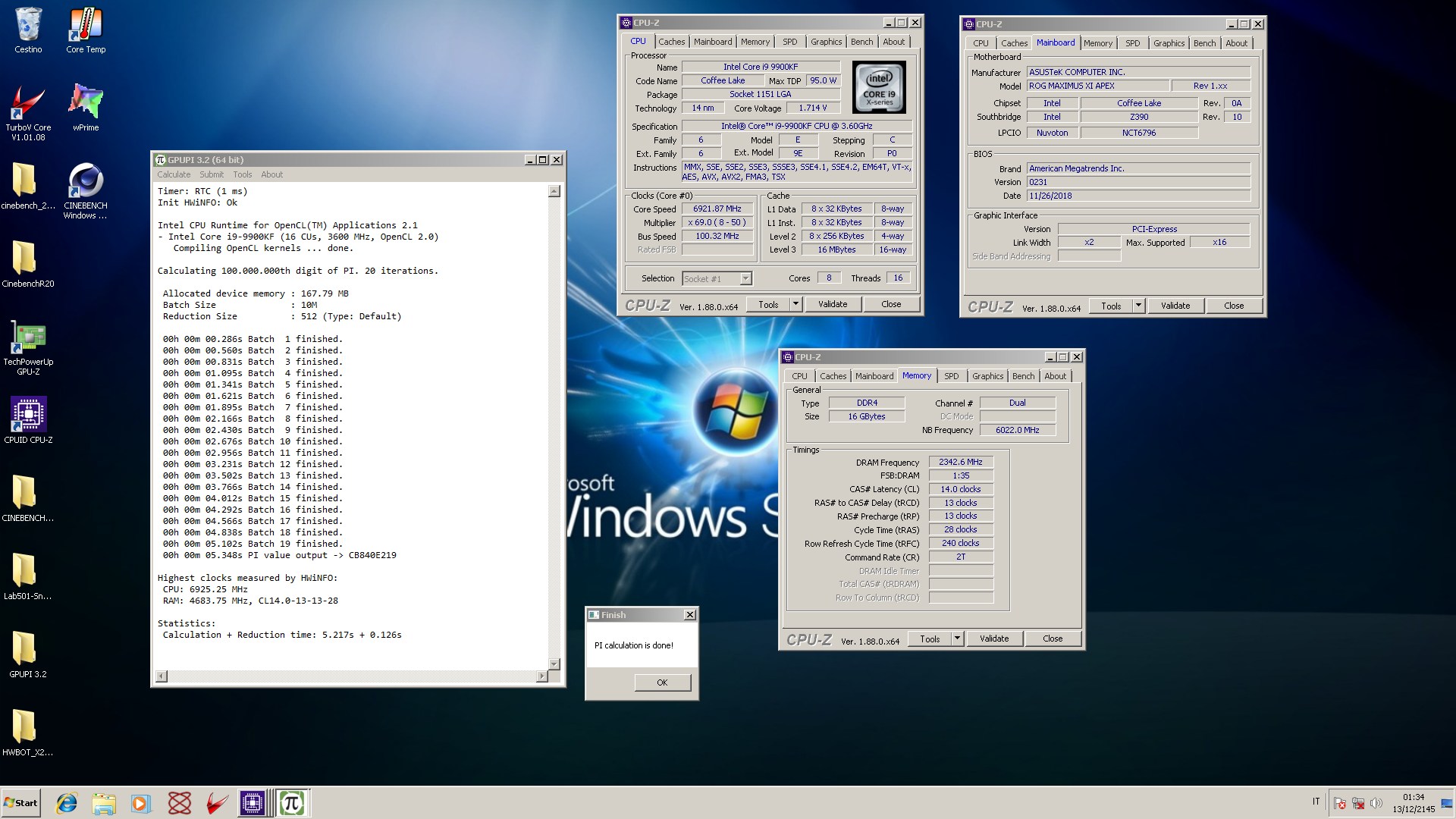The width and height of the screenshot is (1456, 819).
Task: Click the Core Voltage value 1.714 V
Action: [x=813, y=108]
